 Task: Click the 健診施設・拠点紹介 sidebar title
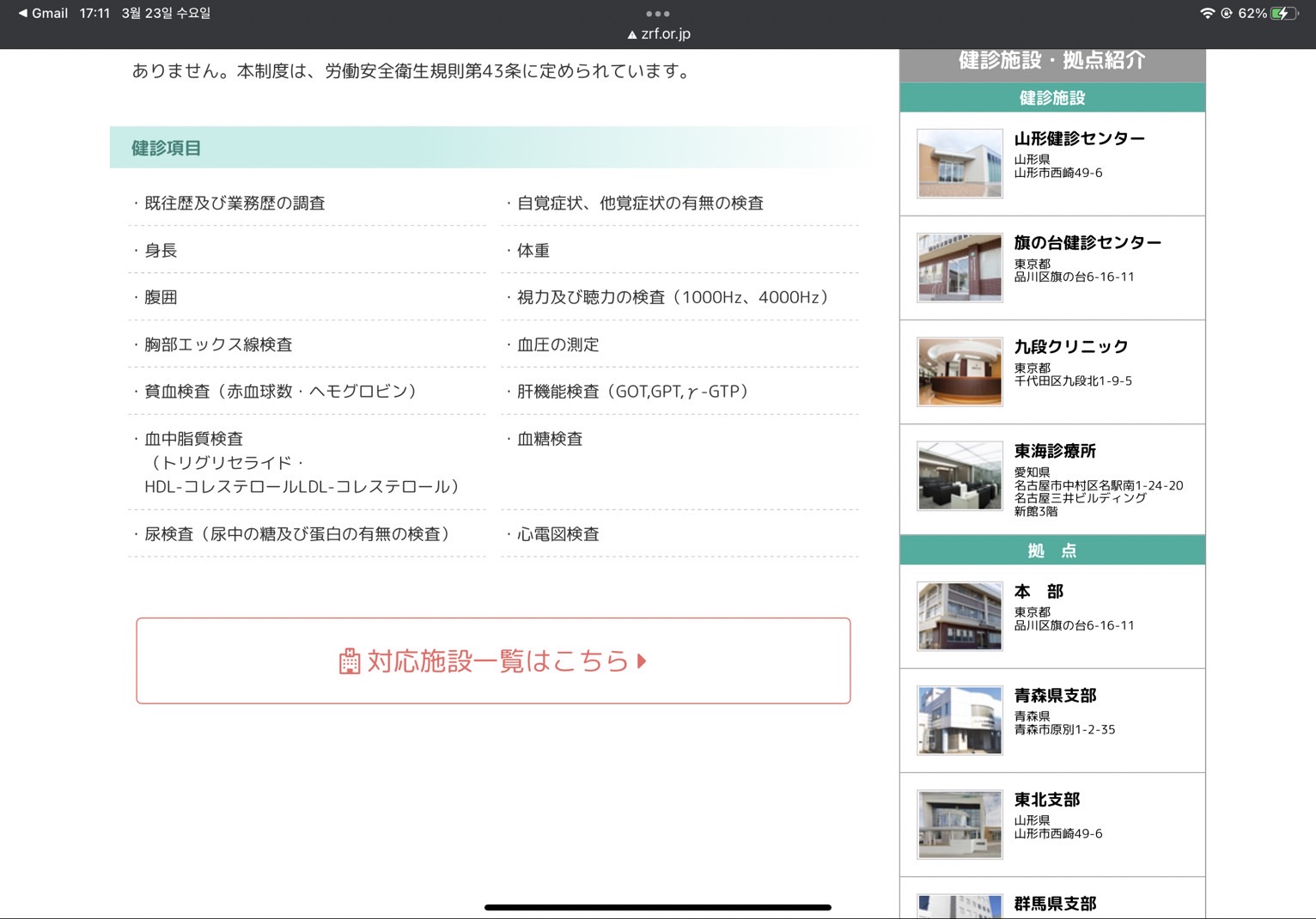[1052, 61]
